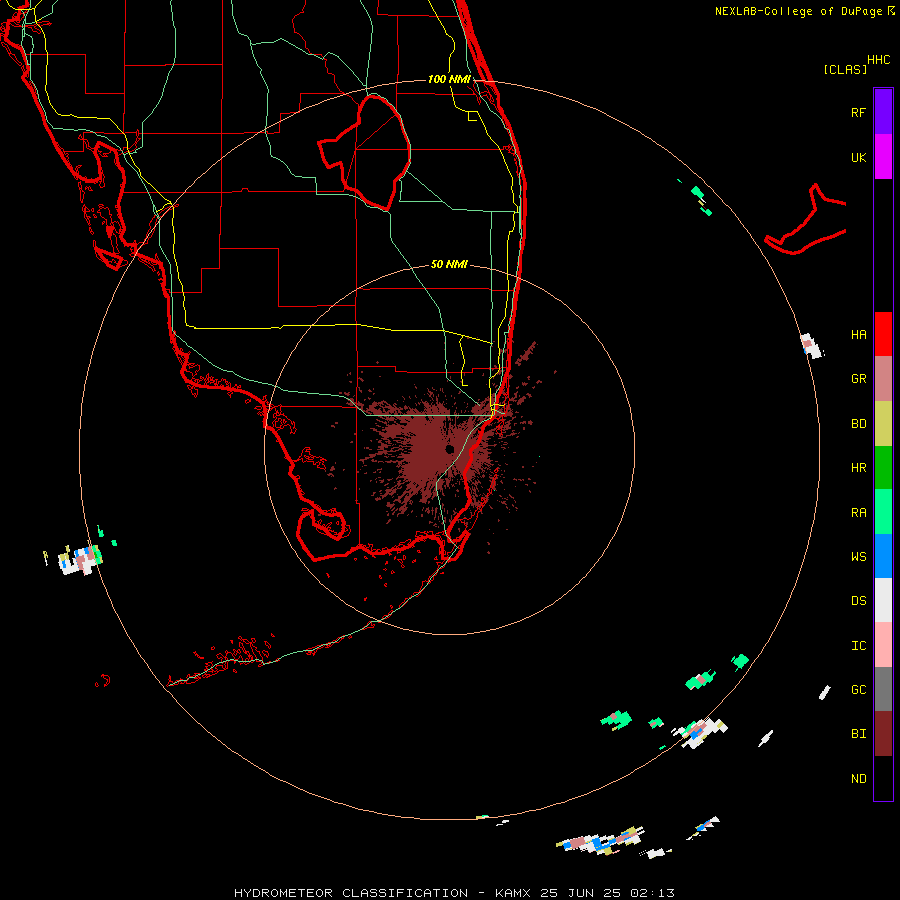Click the Hydrometeor Classification KAMX caption
Viewport: 900px width, 900px height.
pyautogui.click(x=454, y=893)
